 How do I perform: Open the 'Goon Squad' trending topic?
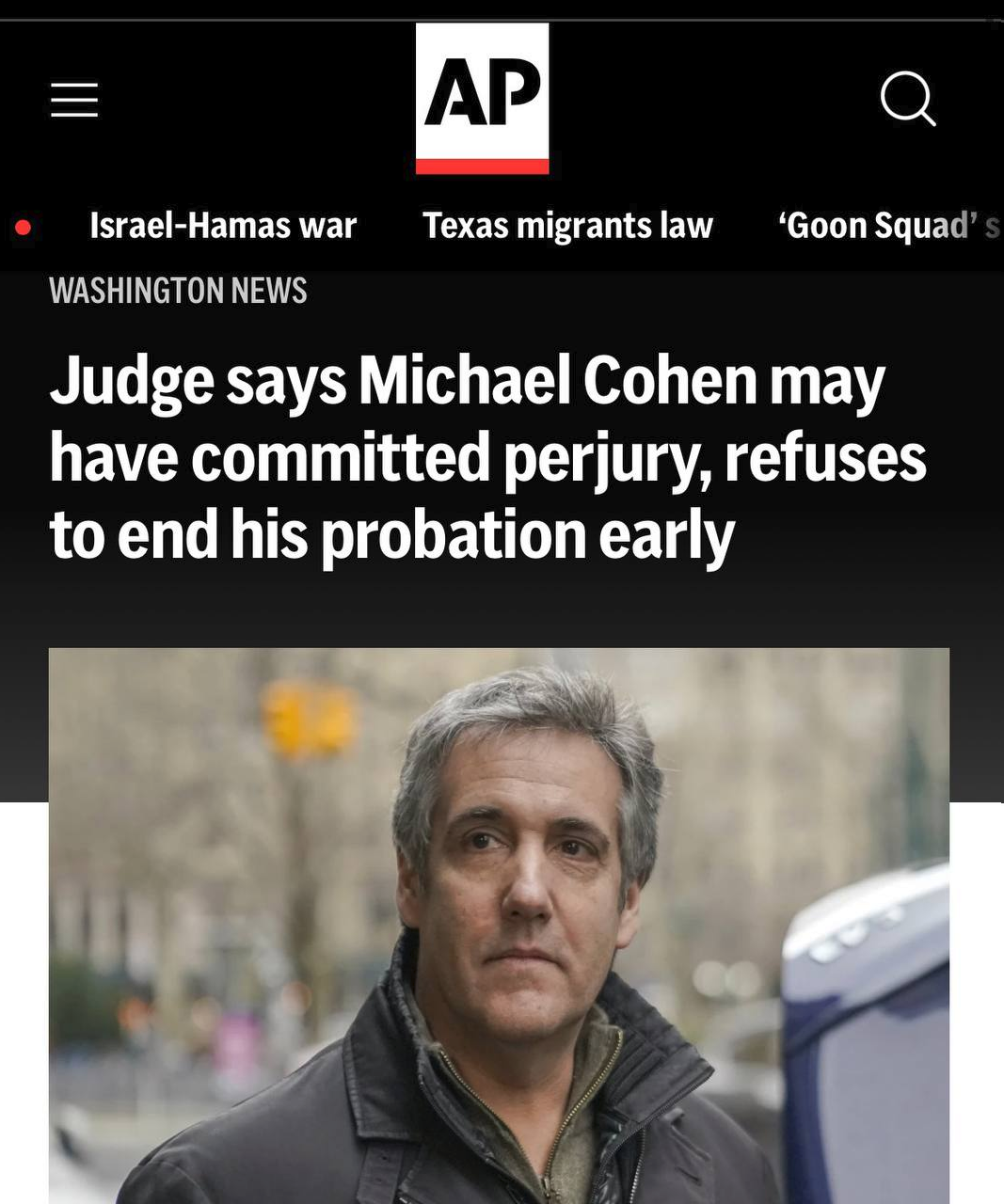point(889,226)
